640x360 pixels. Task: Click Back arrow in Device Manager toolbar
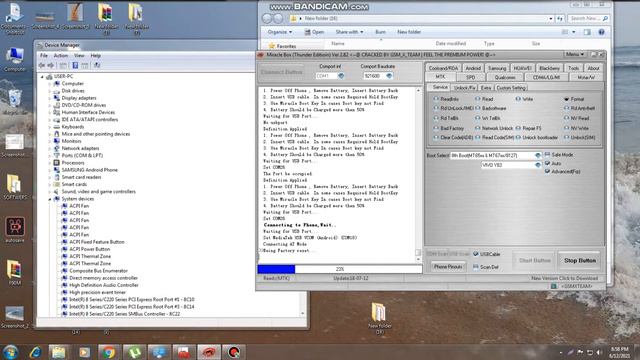[x=42, y=65]
